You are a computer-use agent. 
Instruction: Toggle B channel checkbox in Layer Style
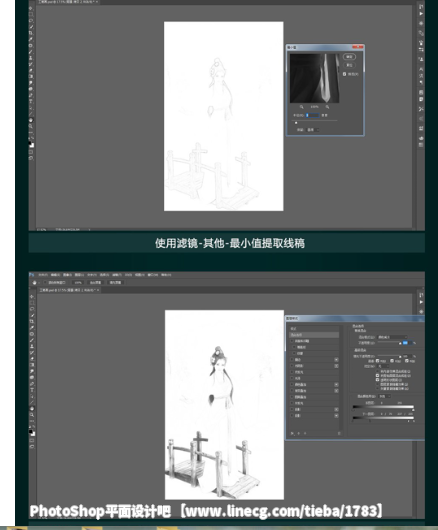tap(407, 361)
